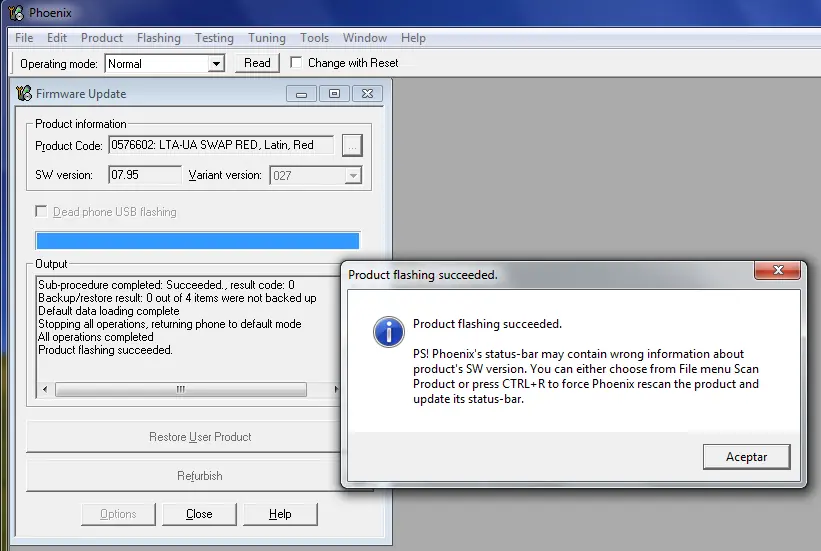
Task: Click 'All operations completed' output line
Action: [96, 337]
